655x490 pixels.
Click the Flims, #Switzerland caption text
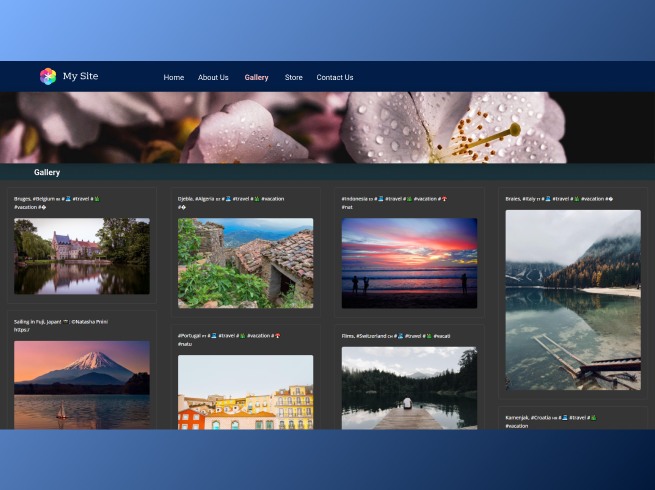[396, 336]
